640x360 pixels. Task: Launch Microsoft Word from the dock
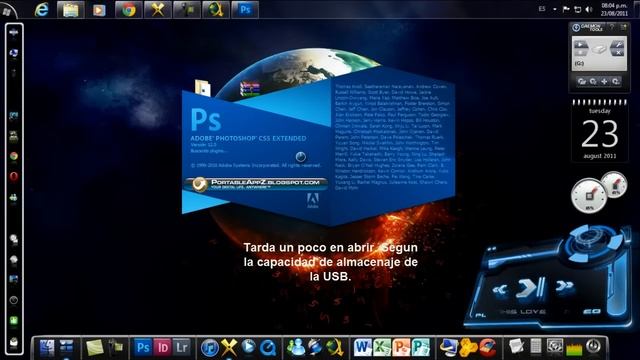click(362, 348)
